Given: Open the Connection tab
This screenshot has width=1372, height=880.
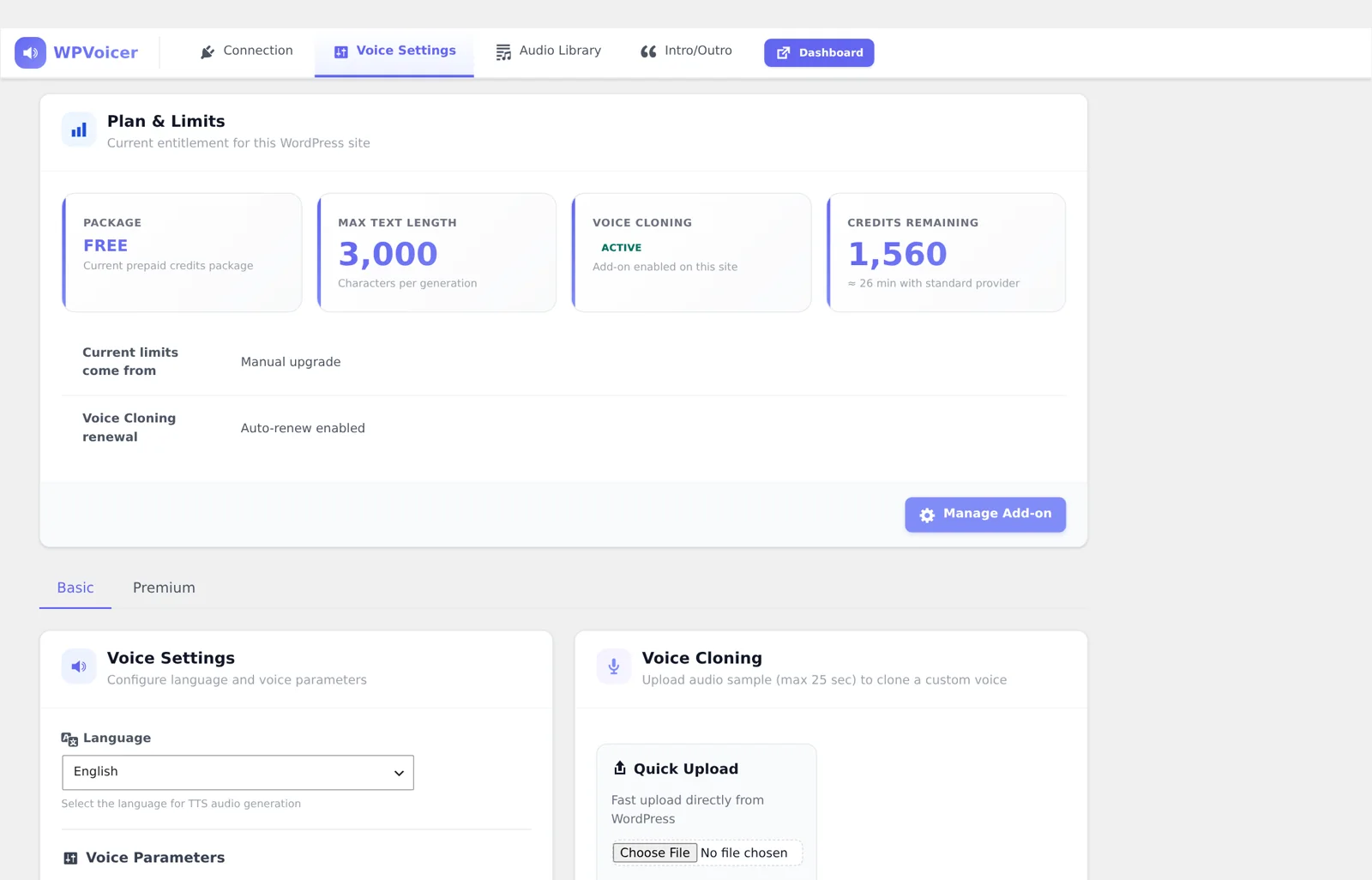Looking at the screenshot, I should tap(247, 51).
